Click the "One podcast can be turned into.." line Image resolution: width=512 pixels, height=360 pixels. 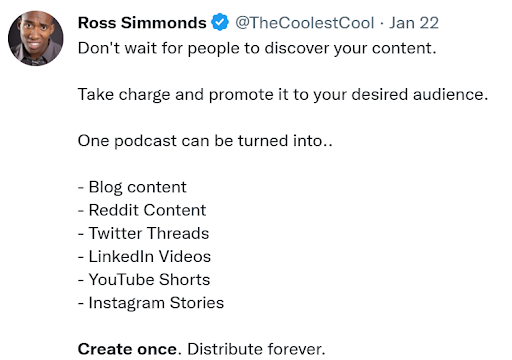coord(205,141)
